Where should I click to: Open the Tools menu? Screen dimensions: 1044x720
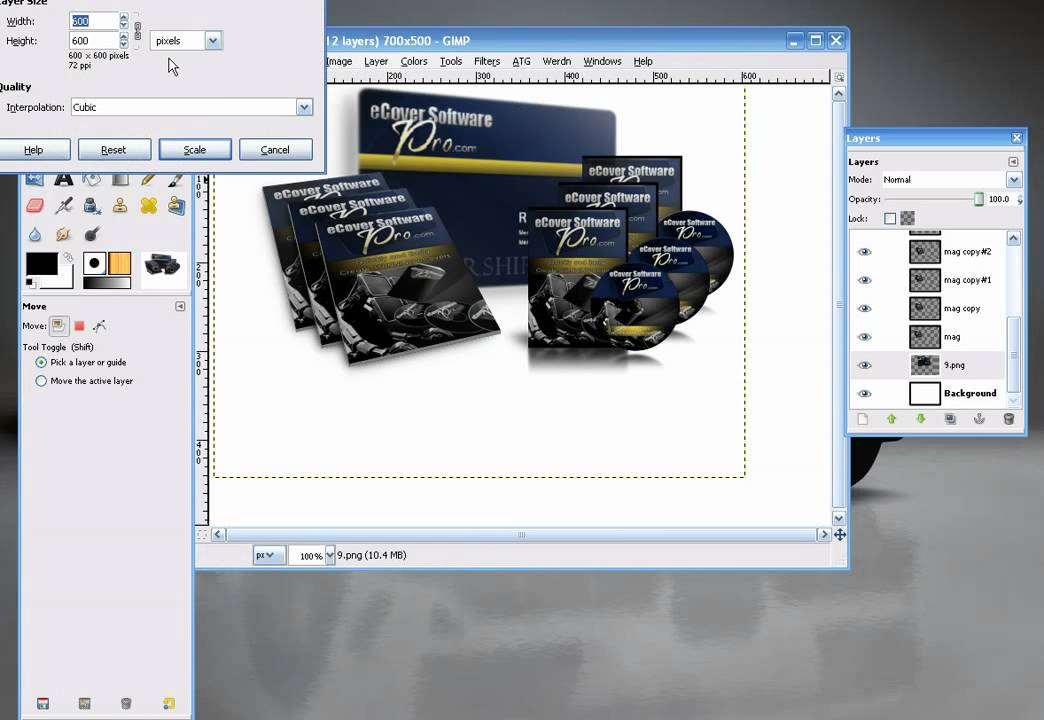tap(451, 61)
